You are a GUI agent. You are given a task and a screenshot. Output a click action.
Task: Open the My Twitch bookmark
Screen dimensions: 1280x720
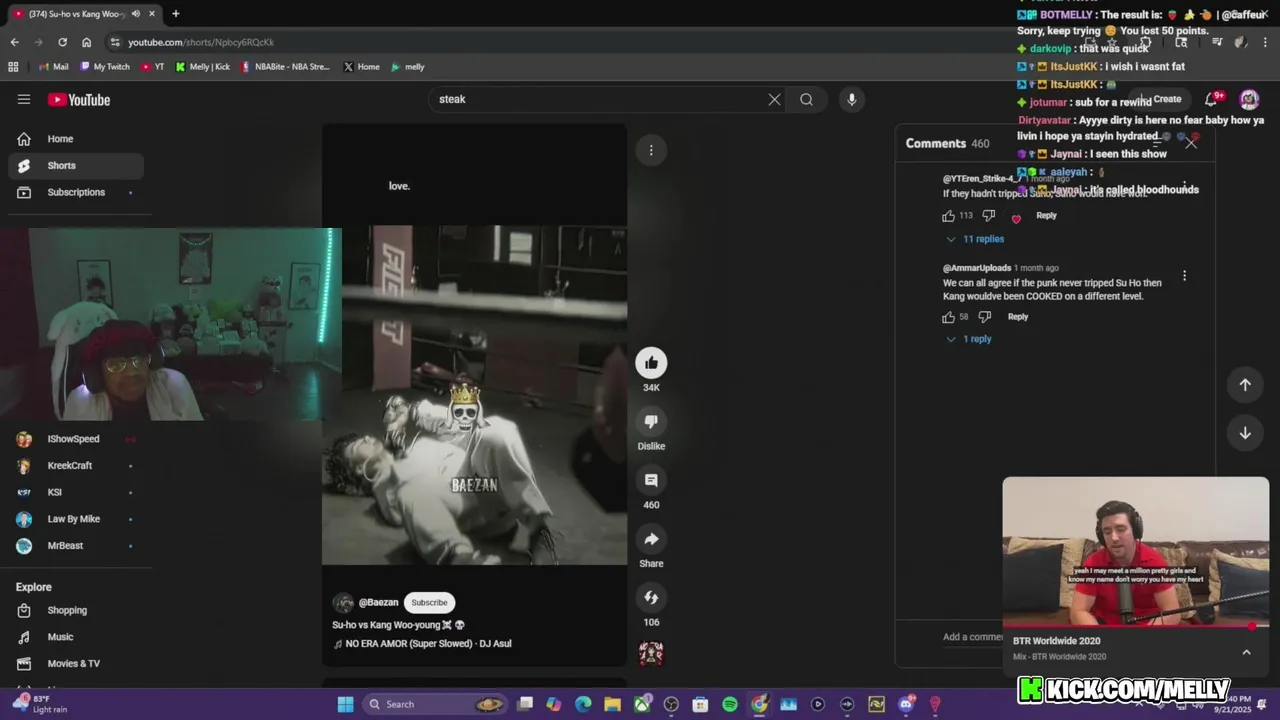pos(103,67)
